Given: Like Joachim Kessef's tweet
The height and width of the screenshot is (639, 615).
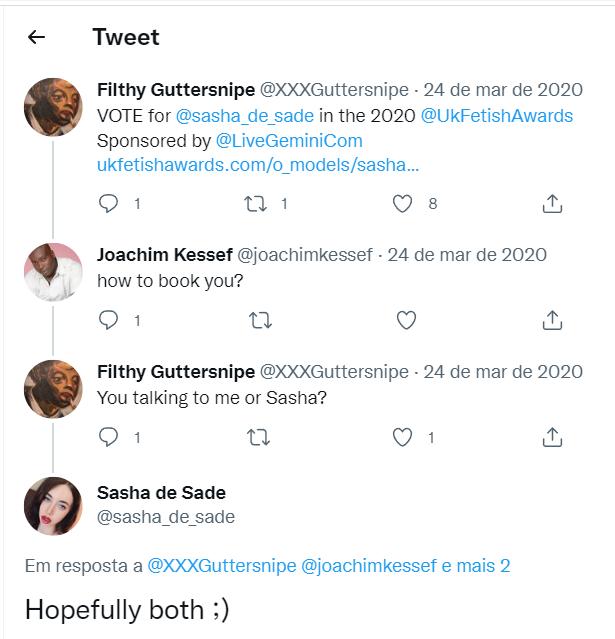Looking at the screenshot, I should tap(405, 321).
